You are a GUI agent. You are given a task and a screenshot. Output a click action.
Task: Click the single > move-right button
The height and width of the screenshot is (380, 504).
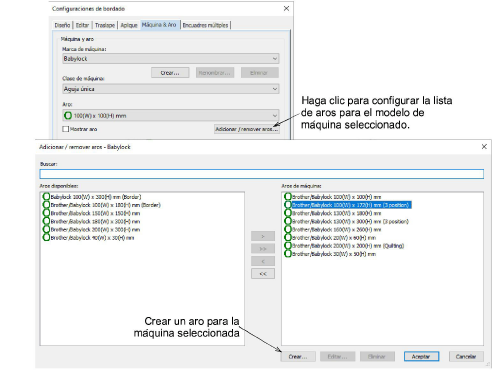[263, 236]
